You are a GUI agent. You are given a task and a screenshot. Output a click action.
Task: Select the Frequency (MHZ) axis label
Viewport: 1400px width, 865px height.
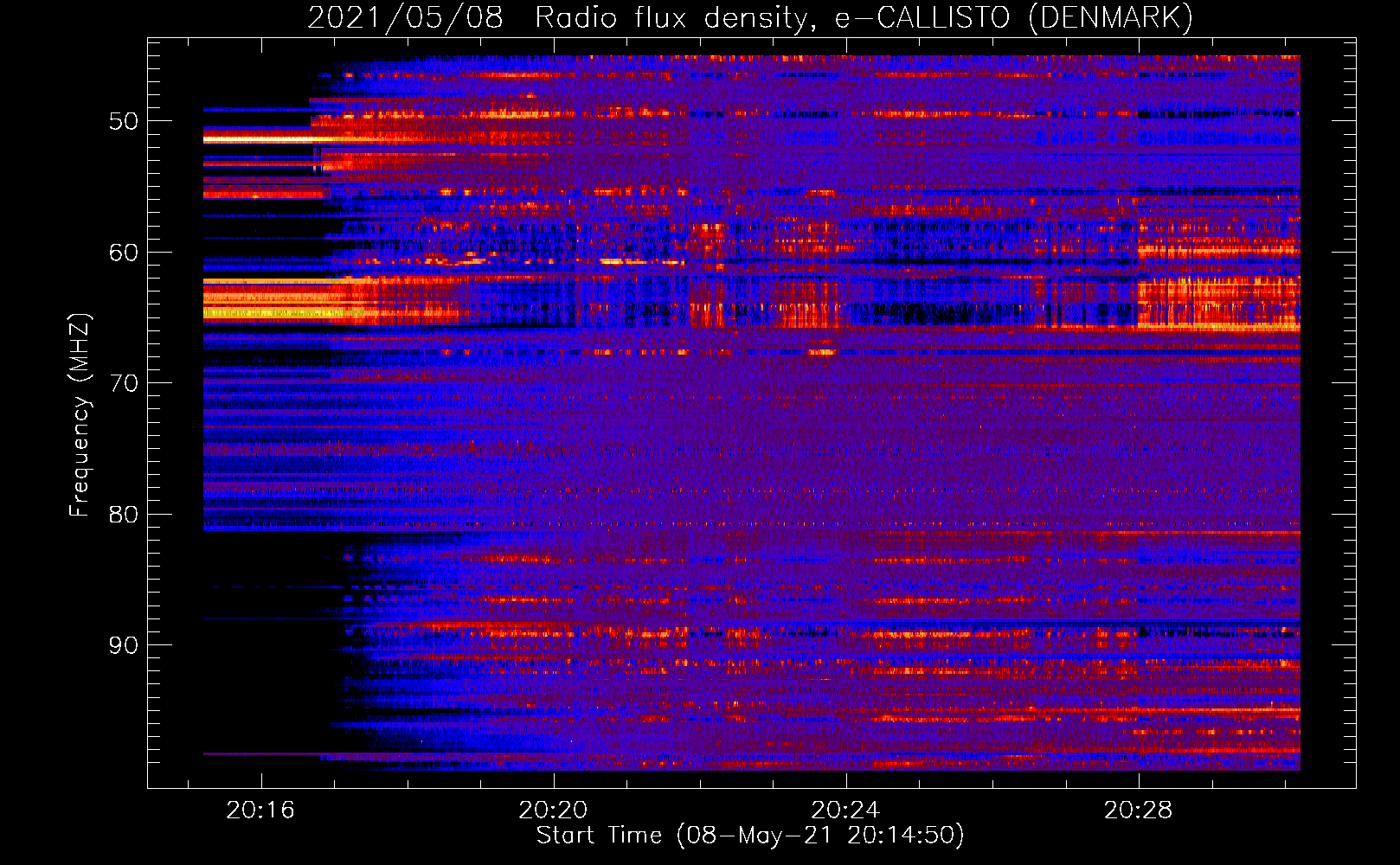[80, 415]
